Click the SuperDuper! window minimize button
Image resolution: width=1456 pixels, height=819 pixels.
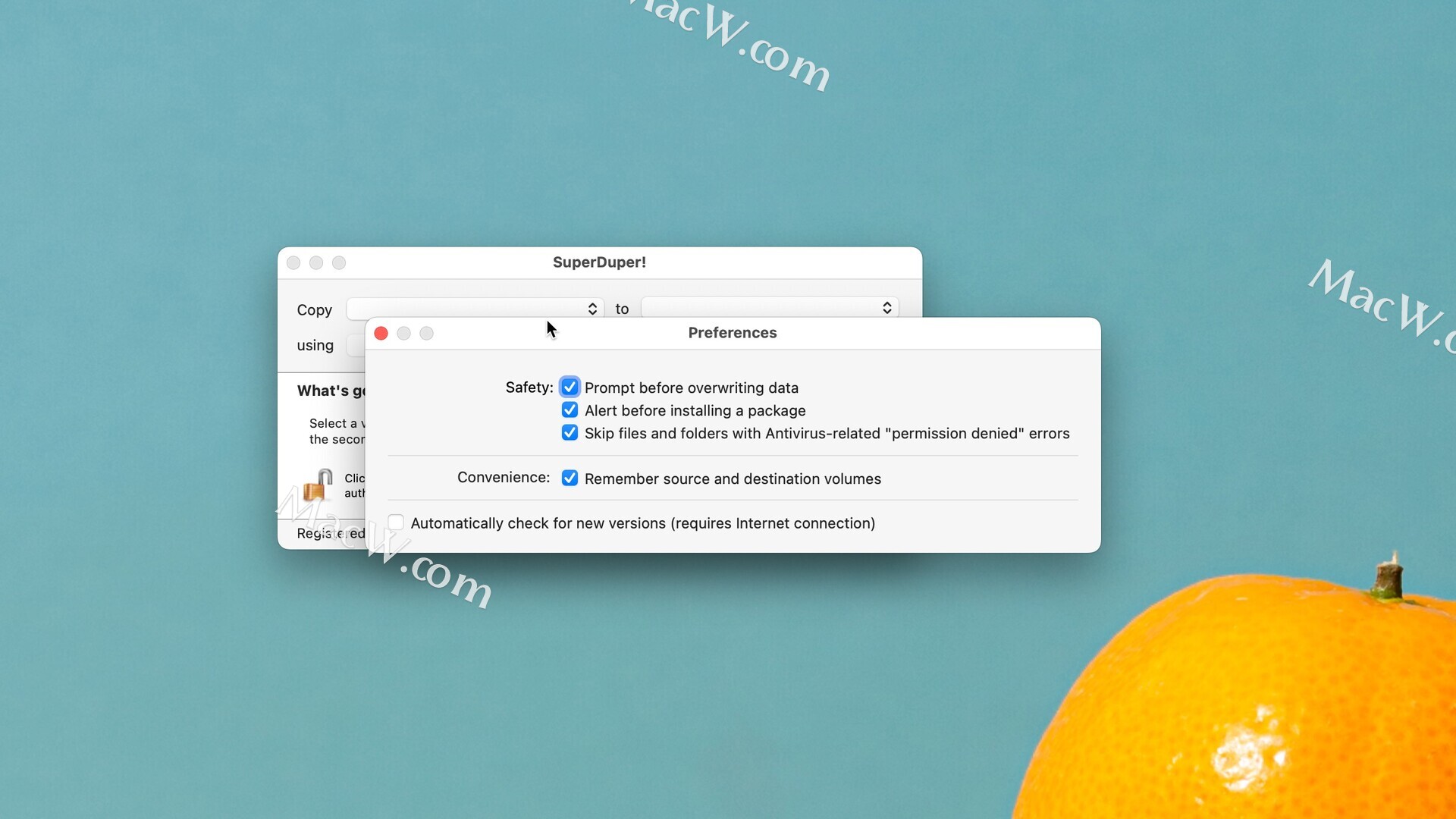pos(316,263)
